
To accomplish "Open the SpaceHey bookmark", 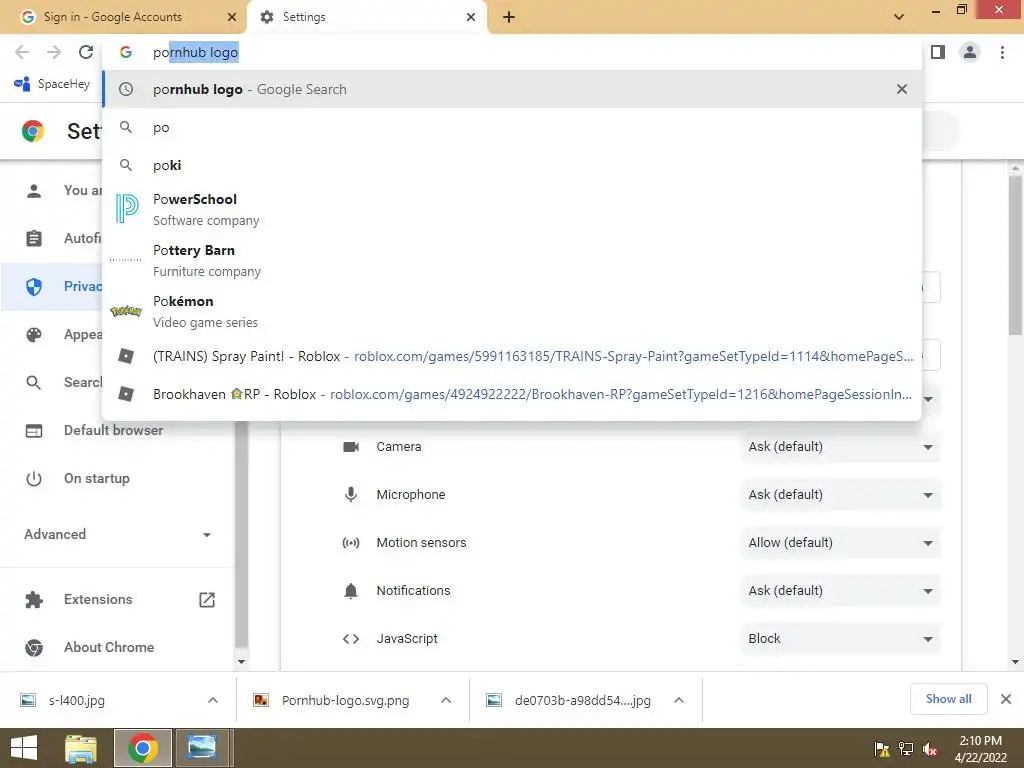I will [x=52, y=84].
